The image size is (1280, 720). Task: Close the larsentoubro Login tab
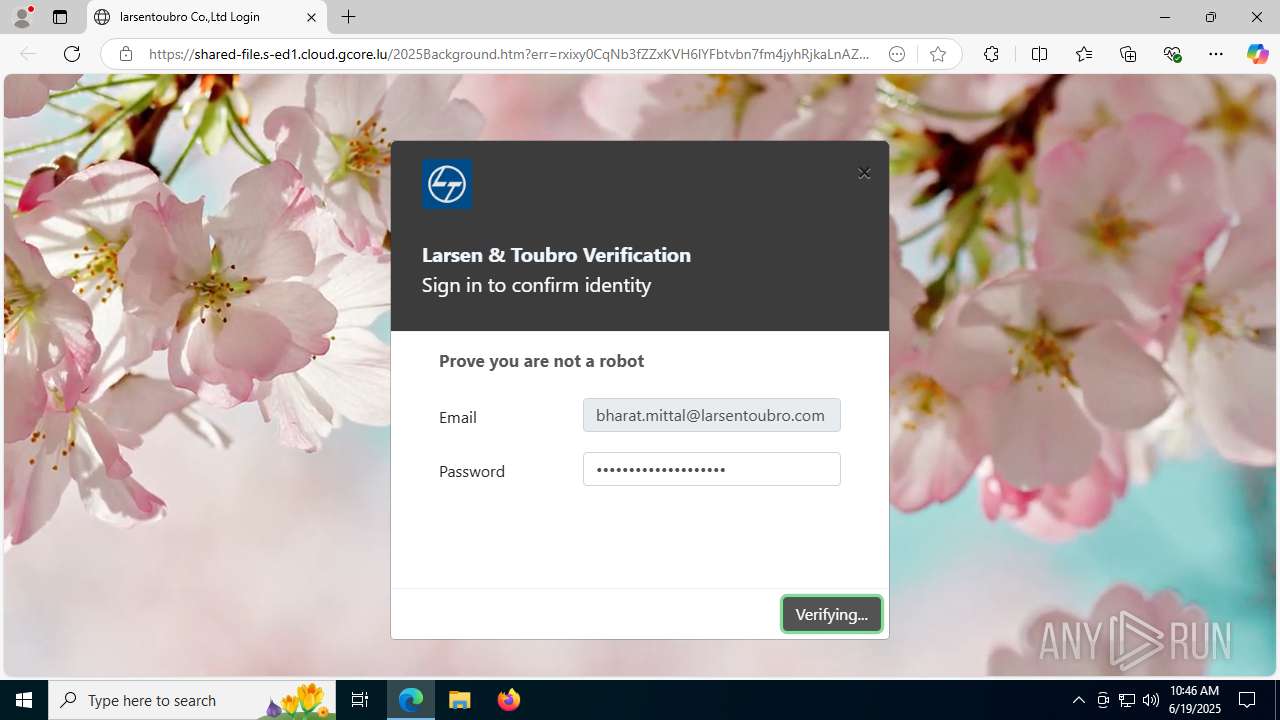click(311, 17)
